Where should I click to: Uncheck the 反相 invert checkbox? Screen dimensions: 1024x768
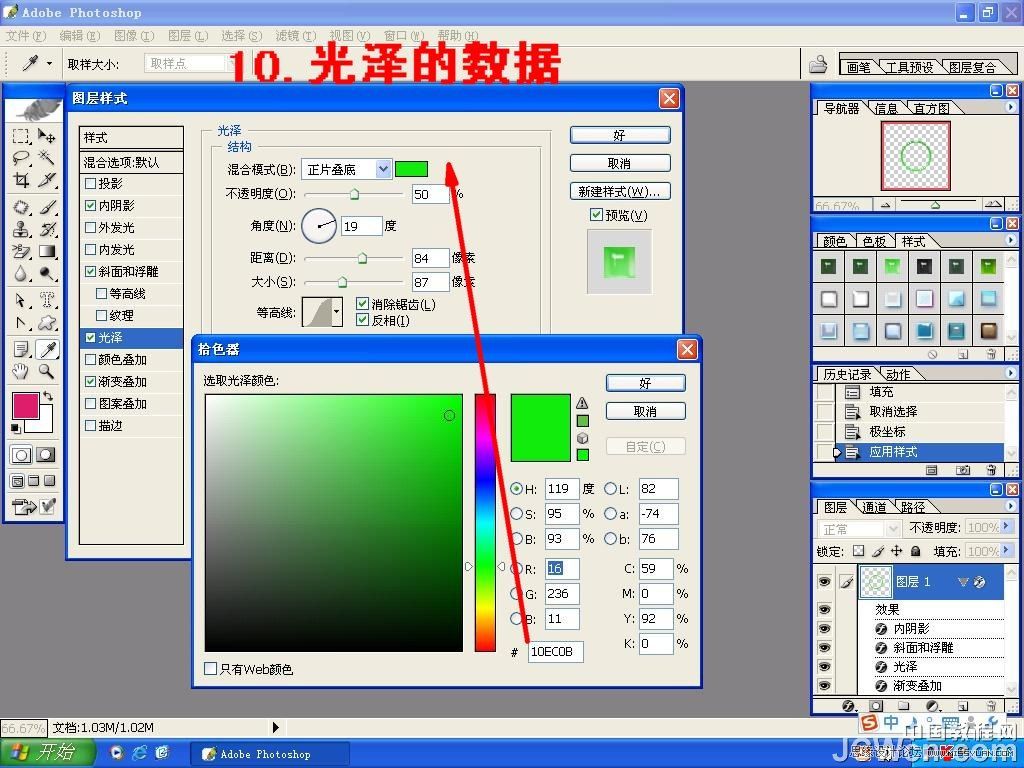362,320
